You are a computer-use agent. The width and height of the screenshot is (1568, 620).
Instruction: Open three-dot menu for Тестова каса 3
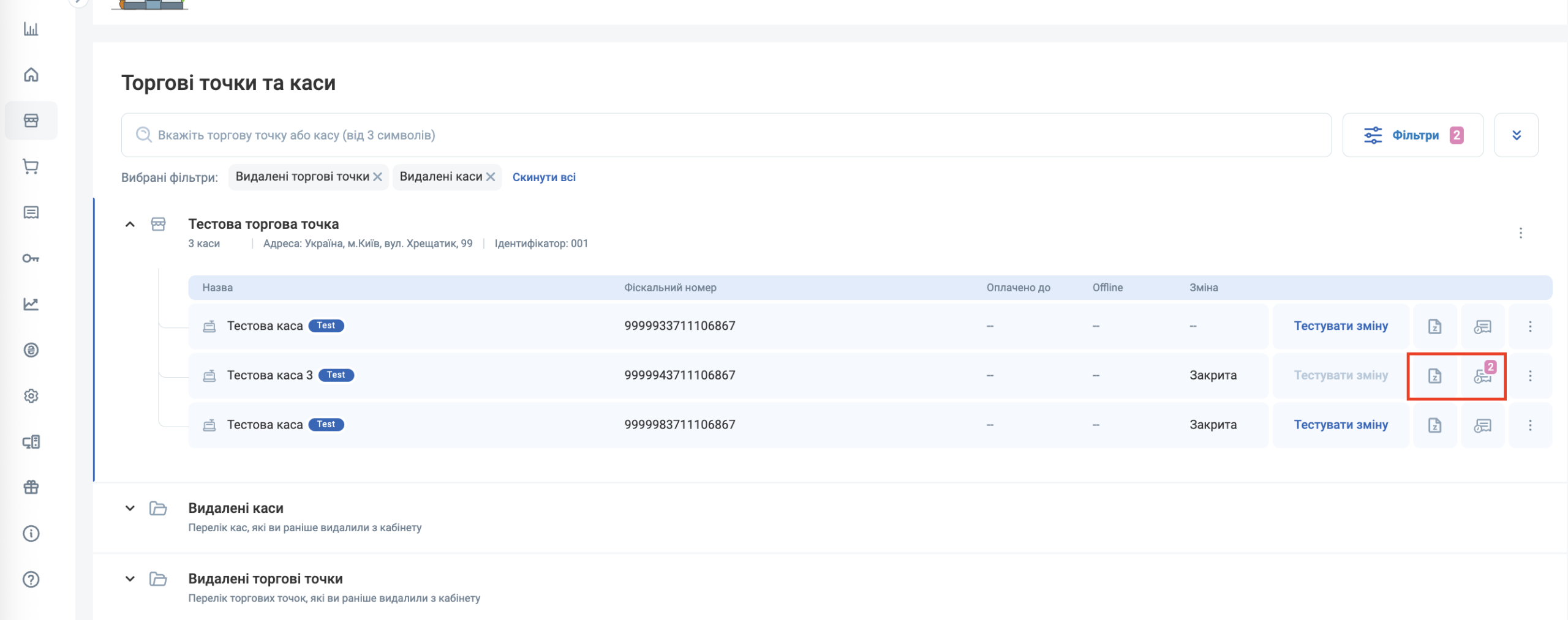click(1529, 376)
